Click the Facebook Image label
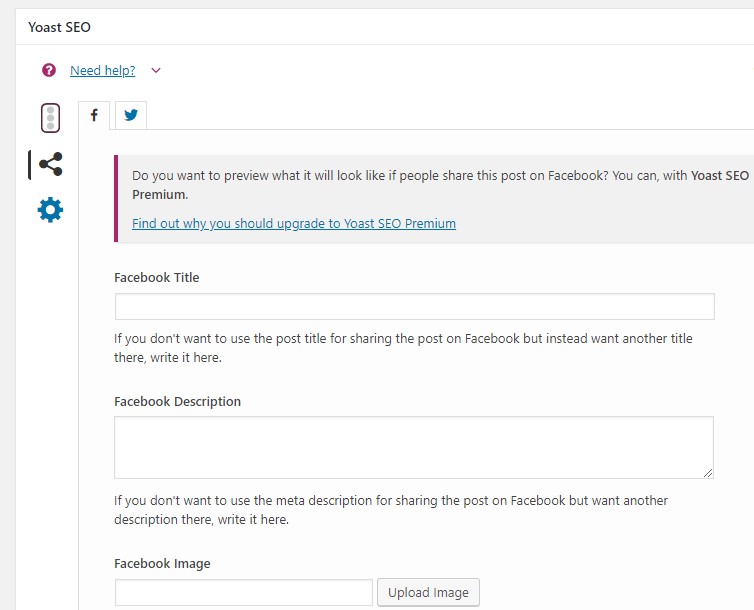Screen dimensions: 754x610 163,563
